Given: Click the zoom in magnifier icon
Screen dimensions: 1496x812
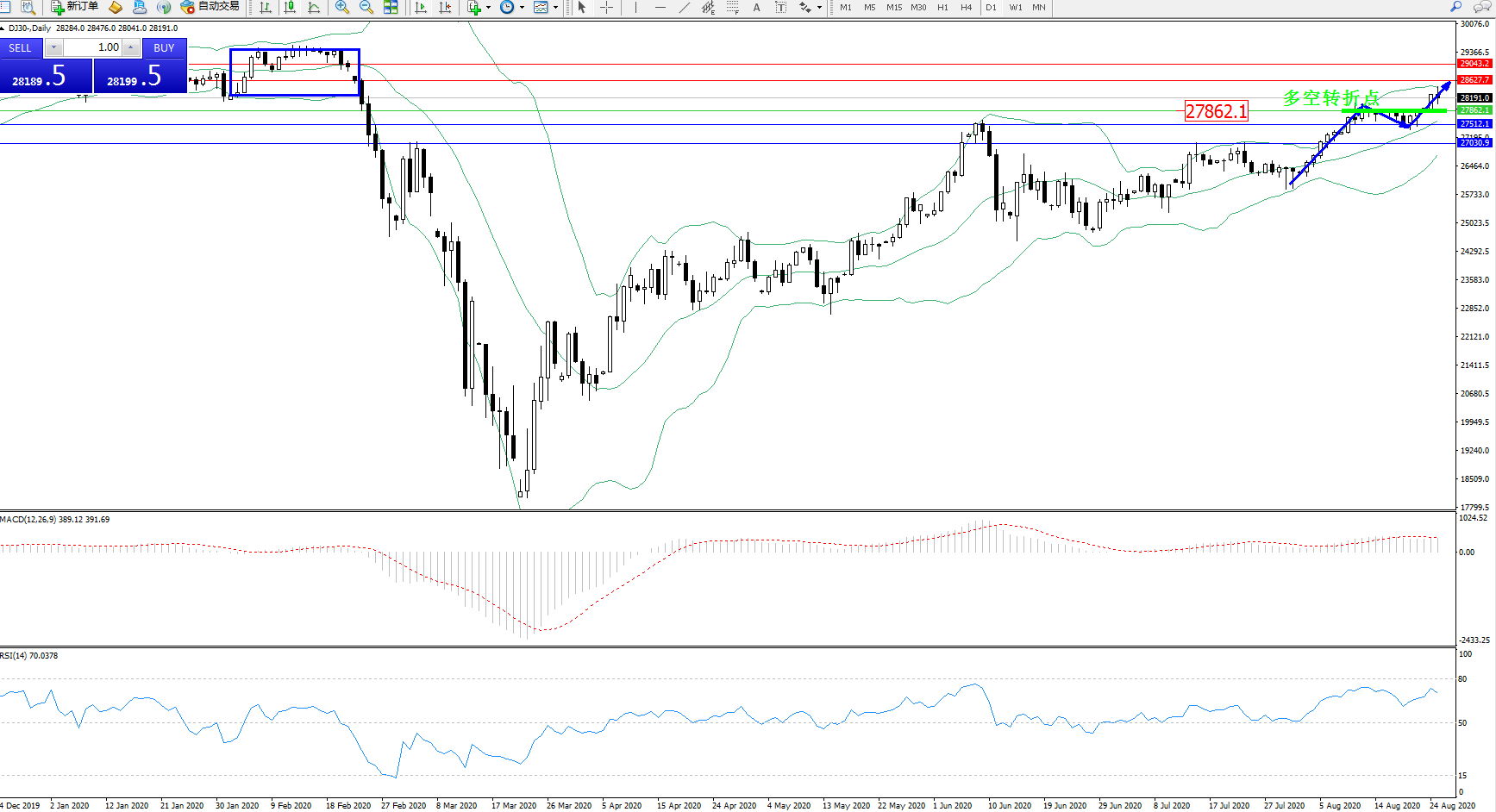Looking at the screenshot, I should 342,8.
